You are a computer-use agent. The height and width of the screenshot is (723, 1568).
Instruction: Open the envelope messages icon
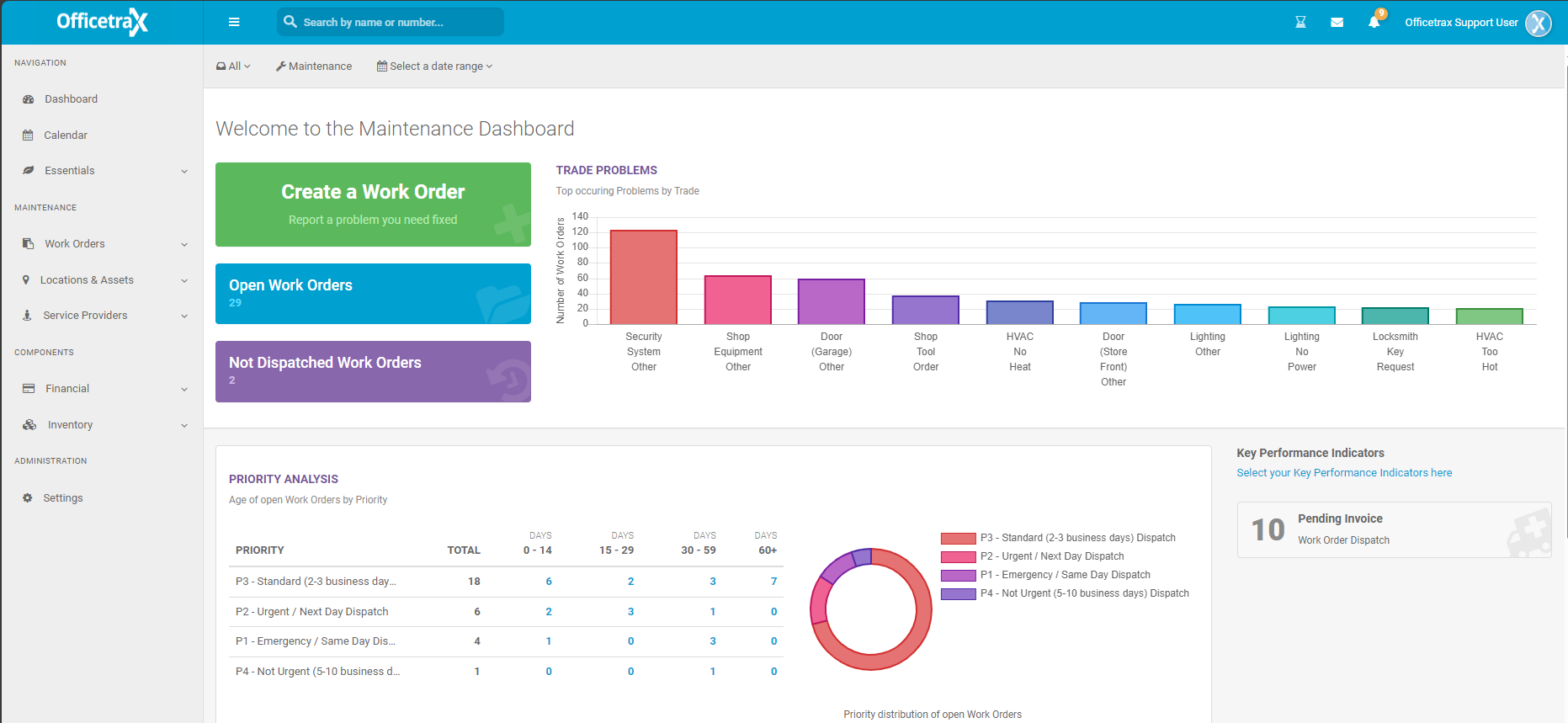coord(1337,23)
